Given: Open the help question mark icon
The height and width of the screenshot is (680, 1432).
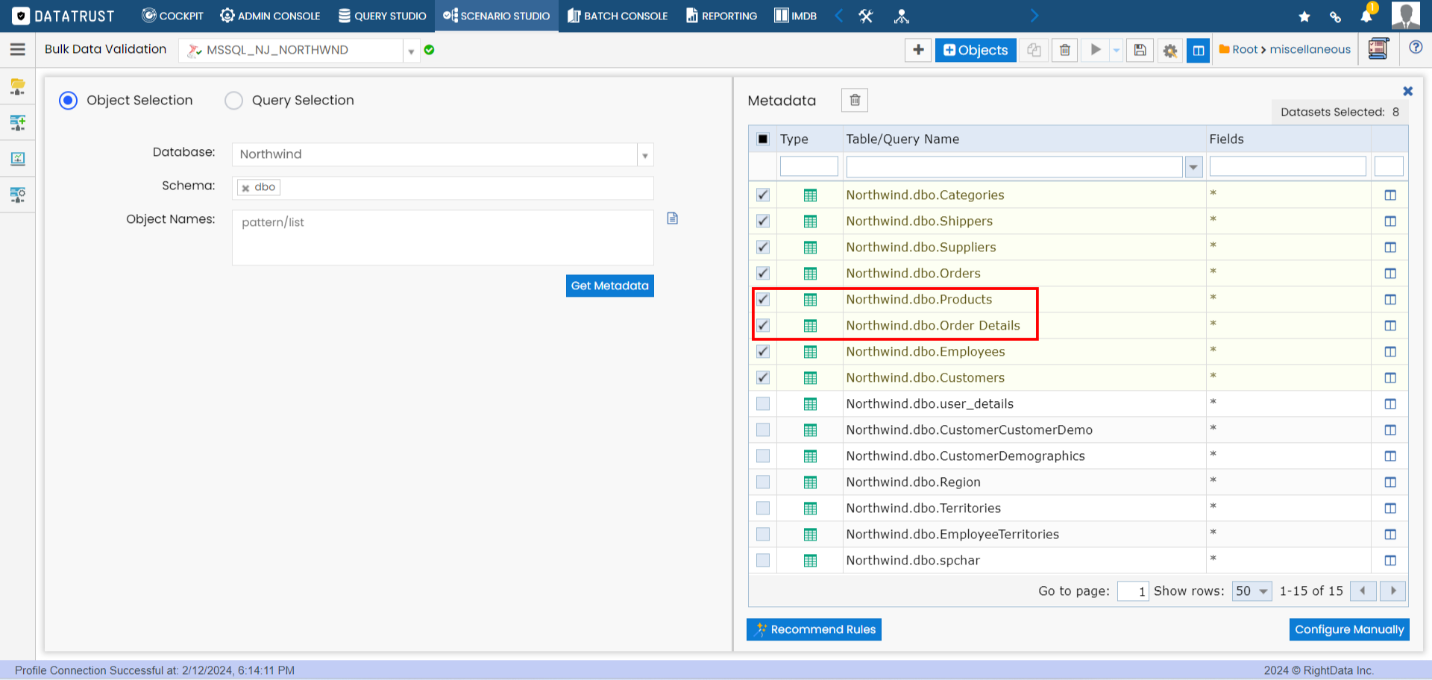Looking at the screenshot, I should [1415, 47].
